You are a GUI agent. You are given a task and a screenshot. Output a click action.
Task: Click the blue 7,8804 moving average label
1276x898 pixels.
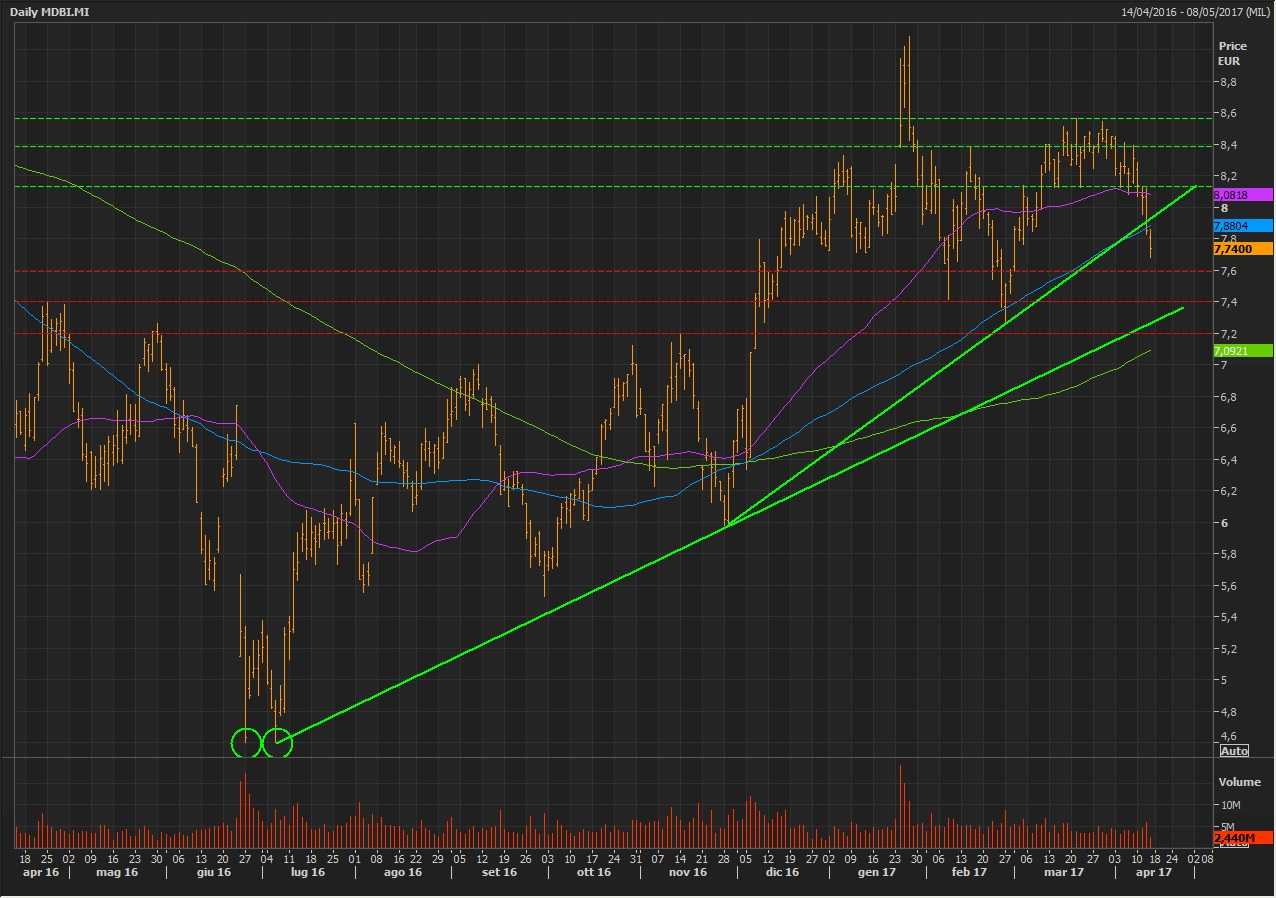[x=1242, y=226]
